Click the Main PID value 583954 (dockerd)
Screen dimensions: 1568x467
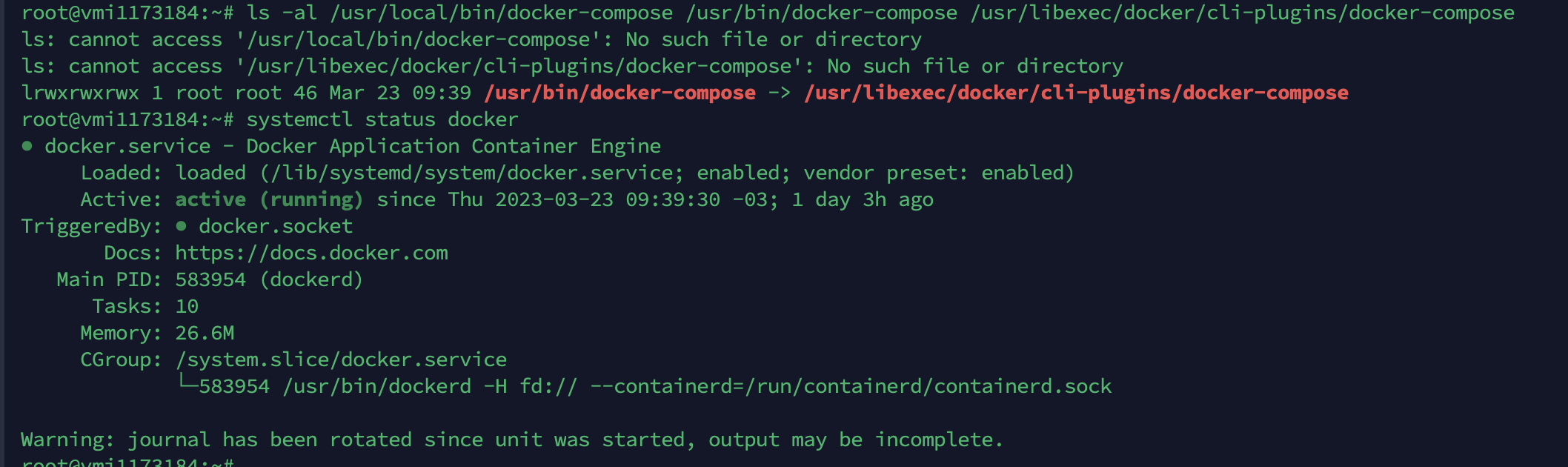(269, 280)
